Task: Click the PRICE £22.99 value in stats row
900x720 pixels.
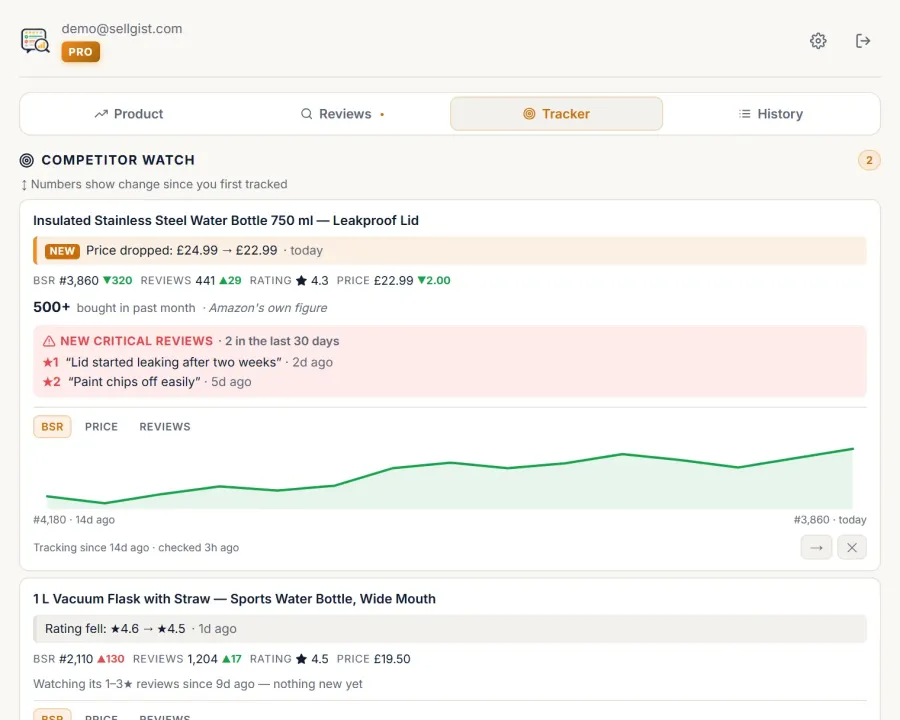Action: pos(393,281)
